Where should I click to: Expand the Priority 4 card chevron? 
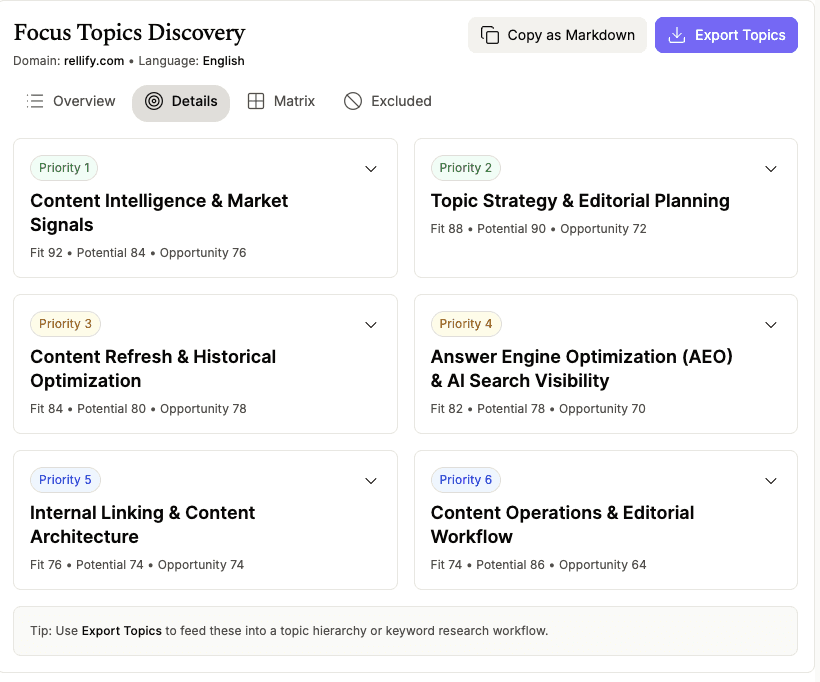pos(771,325)
